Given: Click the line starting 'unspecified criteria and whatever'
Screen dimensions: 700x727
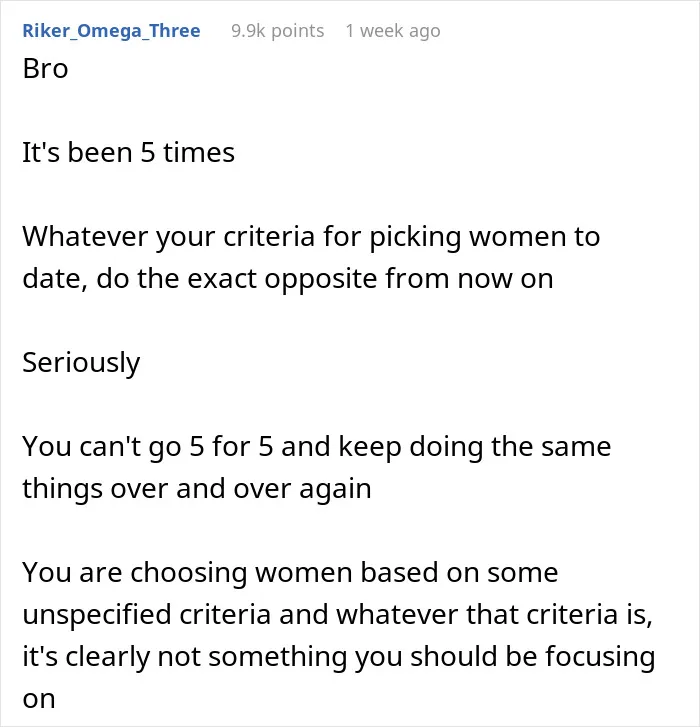Looking at the screenshot, I should [337, 614].
